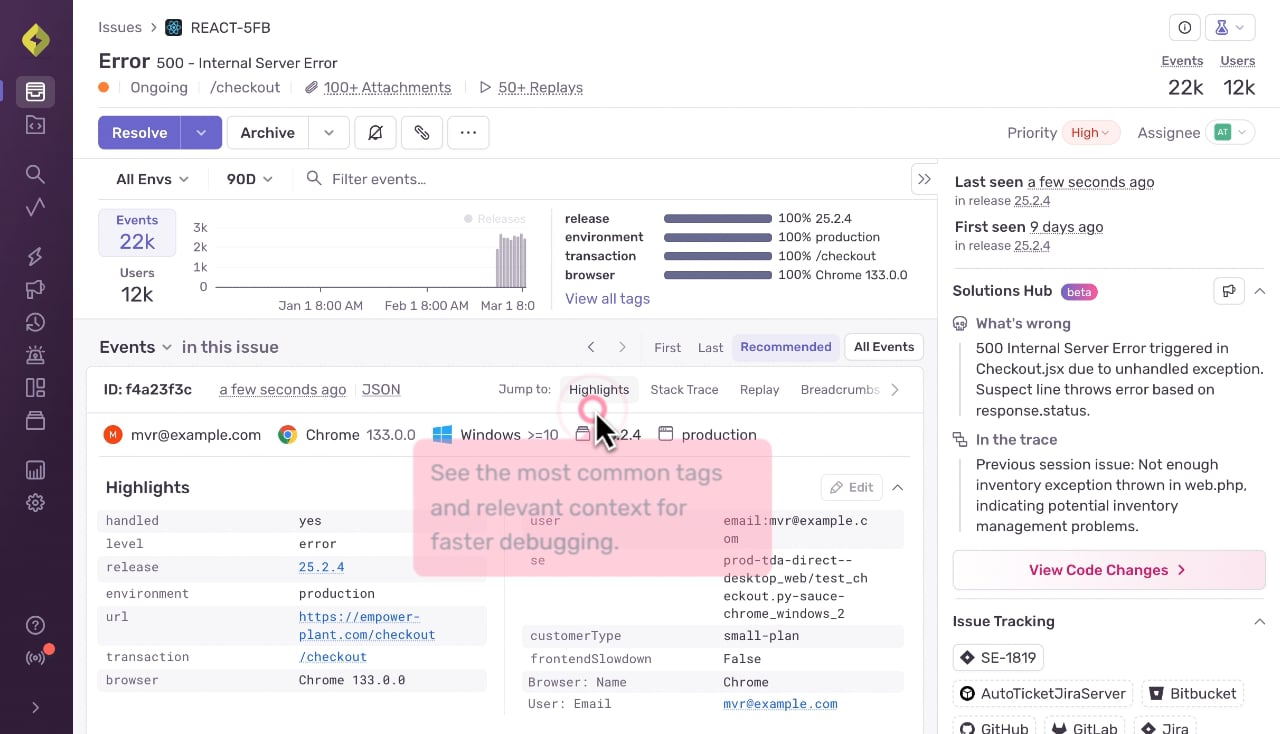Collapse the right sidebar with the double chevron
The height and width of the screenshot is (734, 1280).
pos(924,179)
